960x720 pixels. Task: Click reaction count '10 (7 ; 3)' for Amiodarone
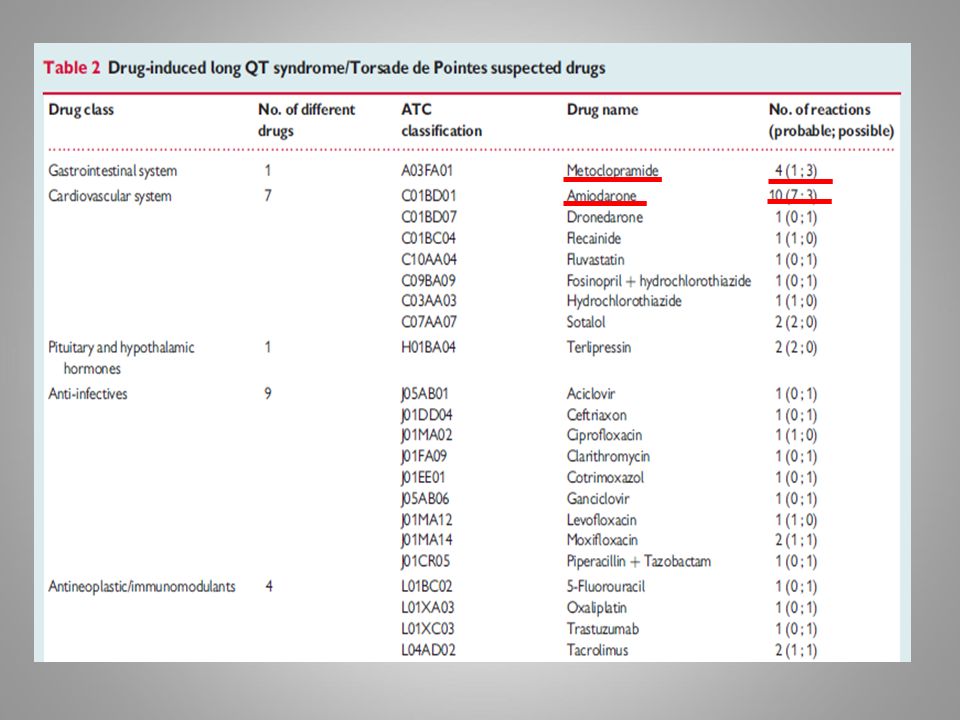click(x=793, y=196)
